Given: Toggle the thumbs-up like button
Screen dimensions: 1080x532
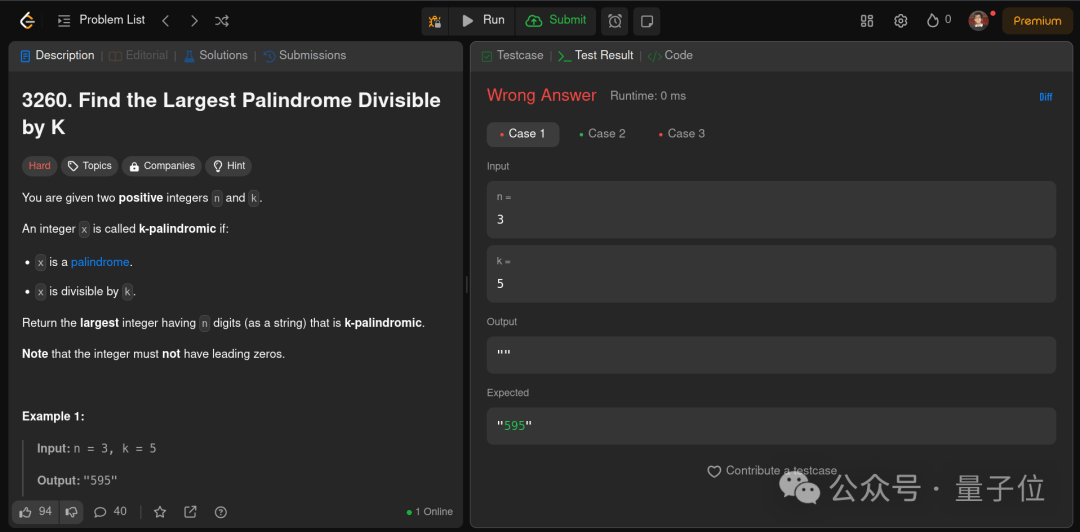Looking at the screenshot, I should (35, 511).
